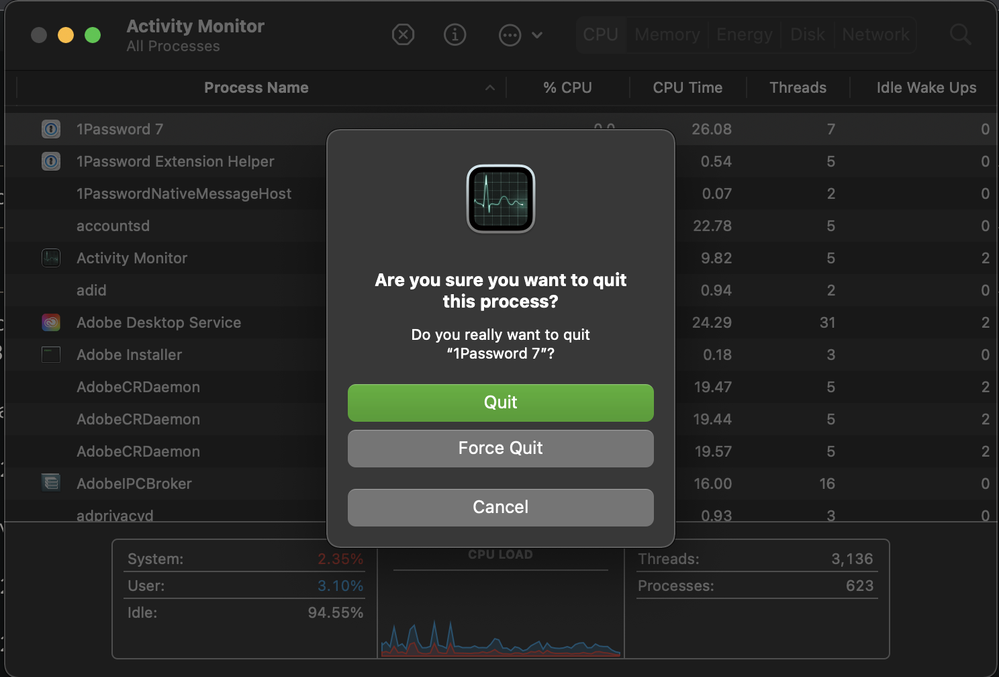Click the Activity Monitor icon in dialog
Viewport: 999px width, 677px height.
pyautogui.click(x=500, y=199)
